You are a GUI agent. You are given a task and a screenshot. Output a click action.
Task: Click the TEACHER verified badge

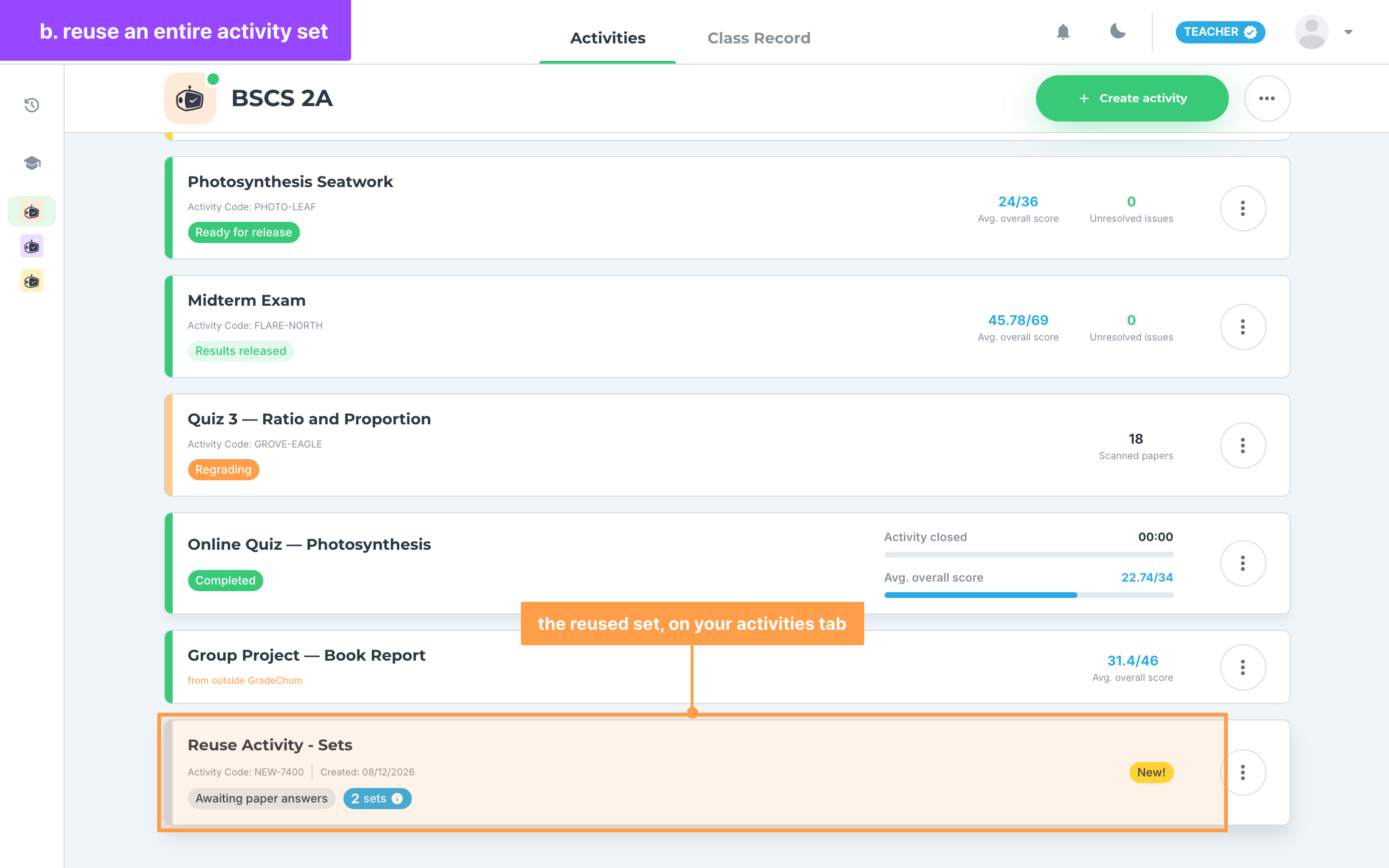click(x=1220, y=32)
